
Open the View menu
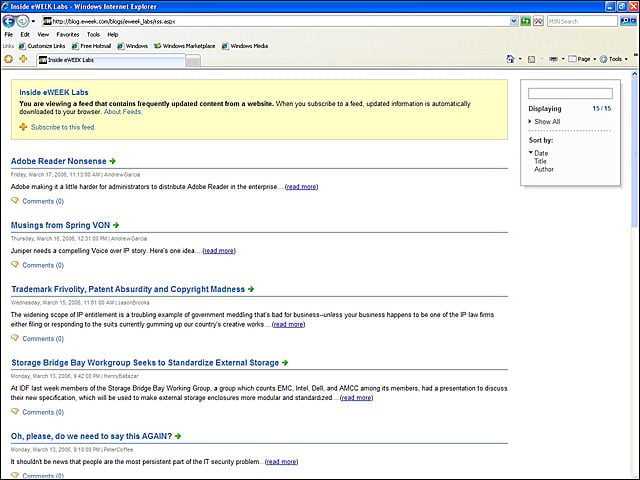(43, 34)
